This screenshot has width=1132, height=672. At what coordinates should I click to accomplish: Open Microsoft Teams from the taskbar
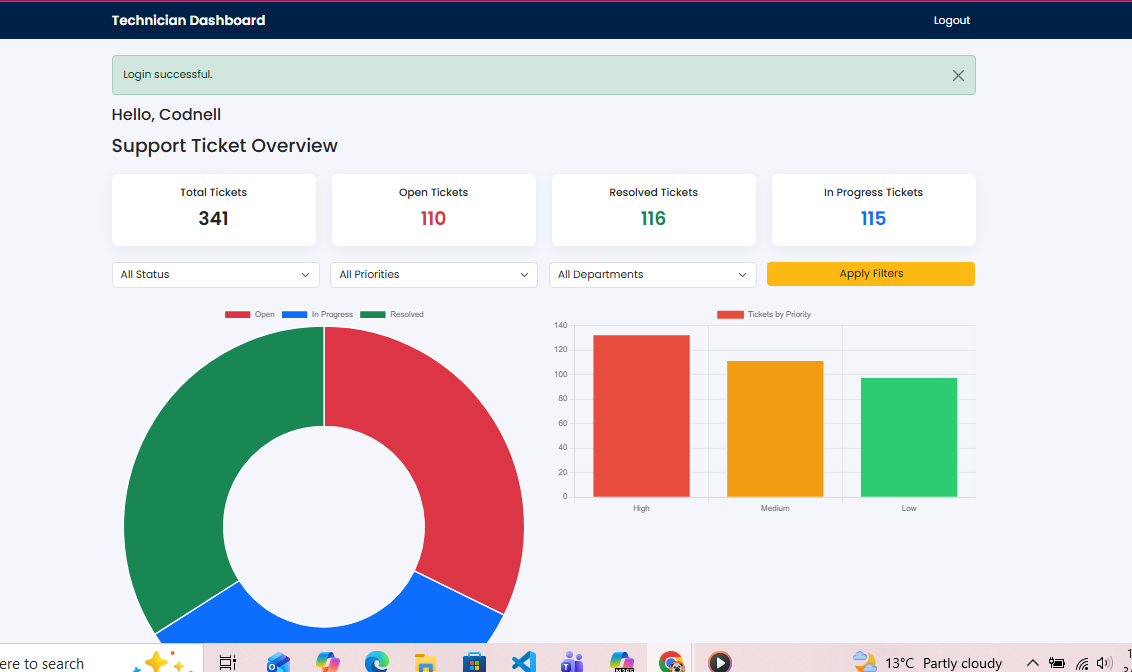coord(572,662)
